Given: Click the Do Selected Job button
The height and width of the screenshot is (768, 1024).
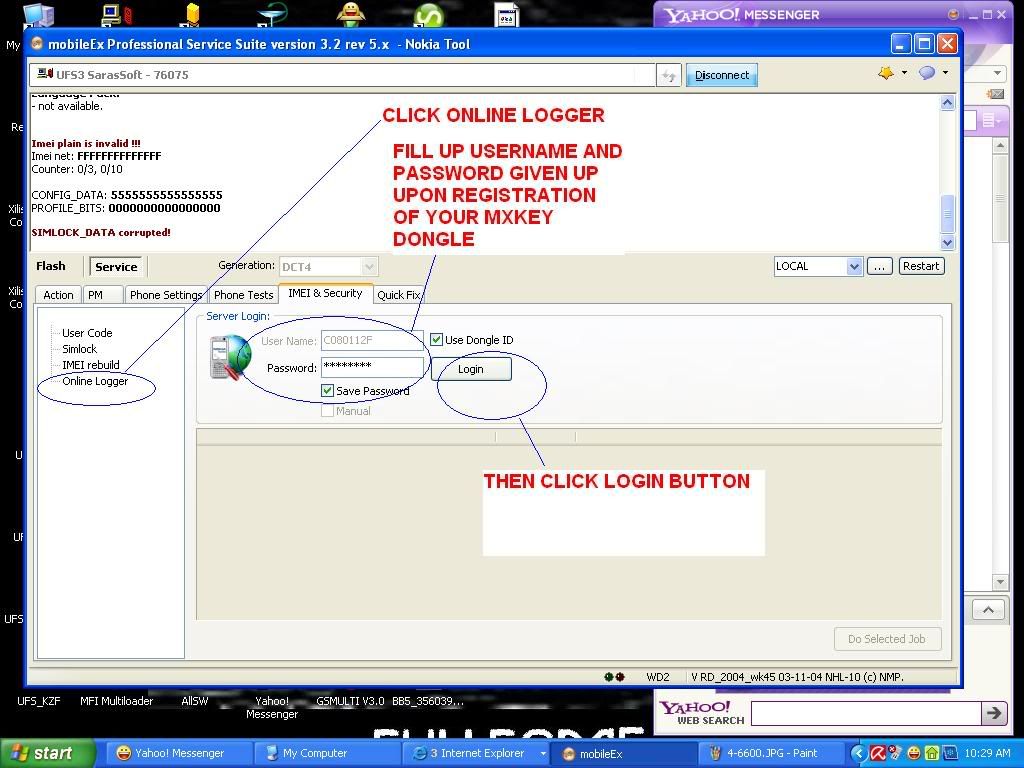Looking at the screenshot, I should (887, 639).
